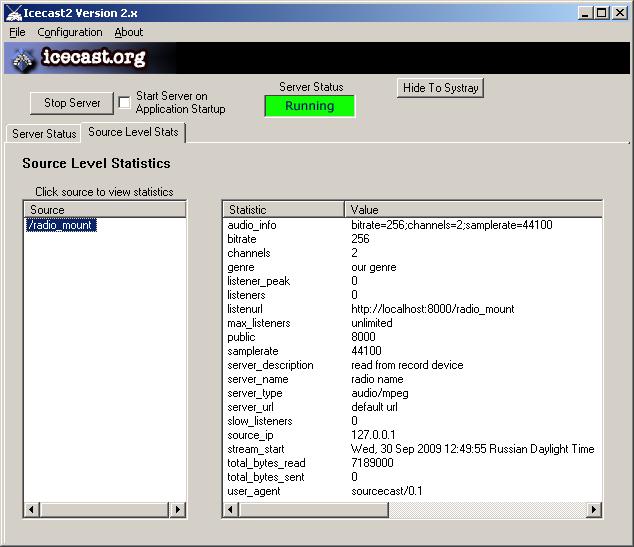Select the server_type statistic row
Screen dimensions: 634x547
pyautogui.click(x=412, y=393)
